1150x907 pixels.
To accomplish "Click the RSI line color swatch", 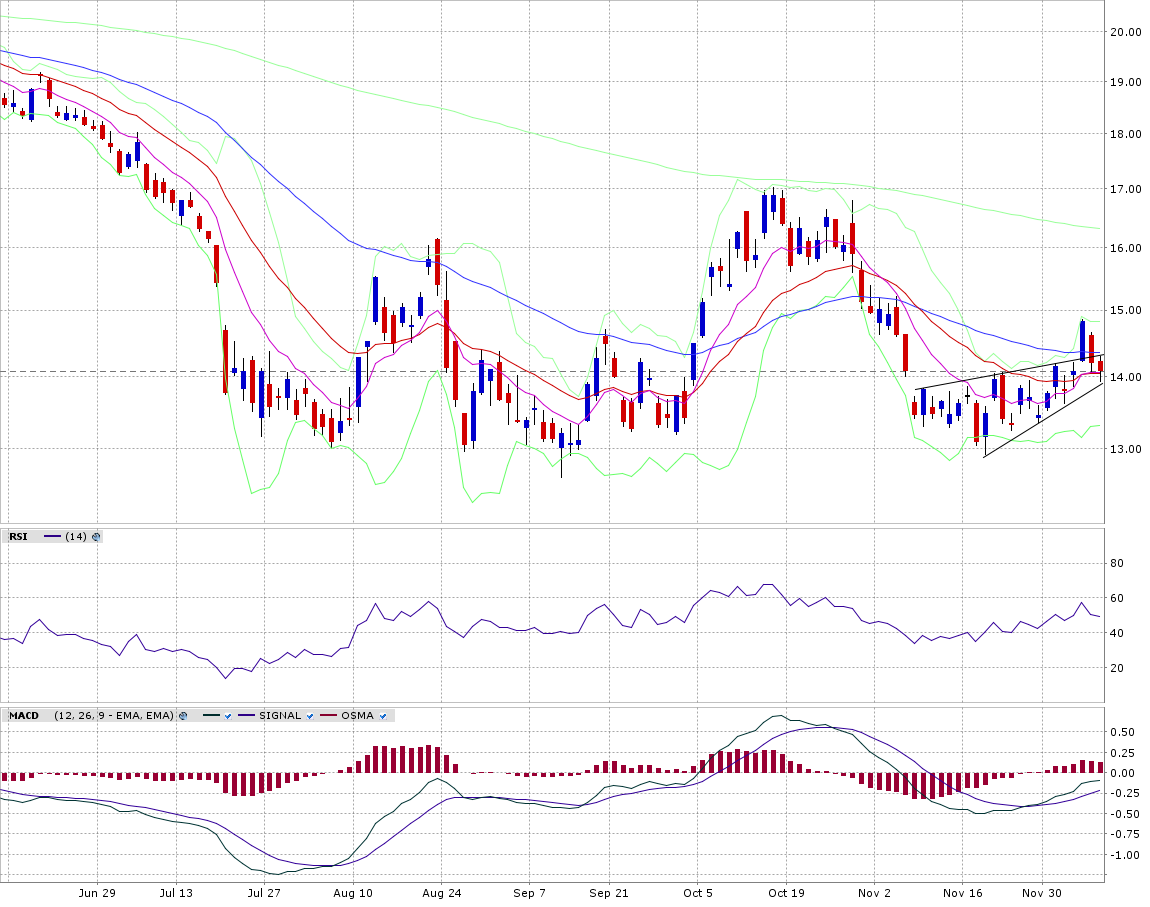I will pyautogui.click(x=52, y=537).
